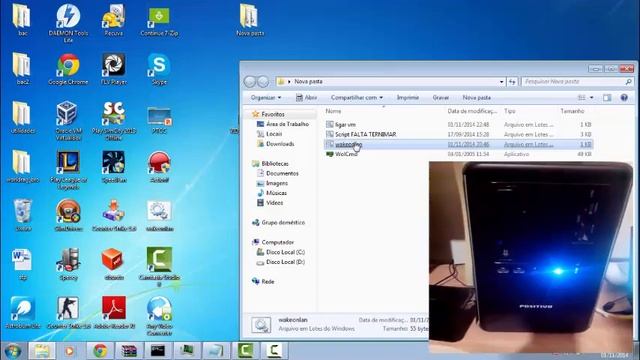Viewport: 640px width, 360px height.
Task: Launch the SimCity desktop shortcut
Action: 113,121
